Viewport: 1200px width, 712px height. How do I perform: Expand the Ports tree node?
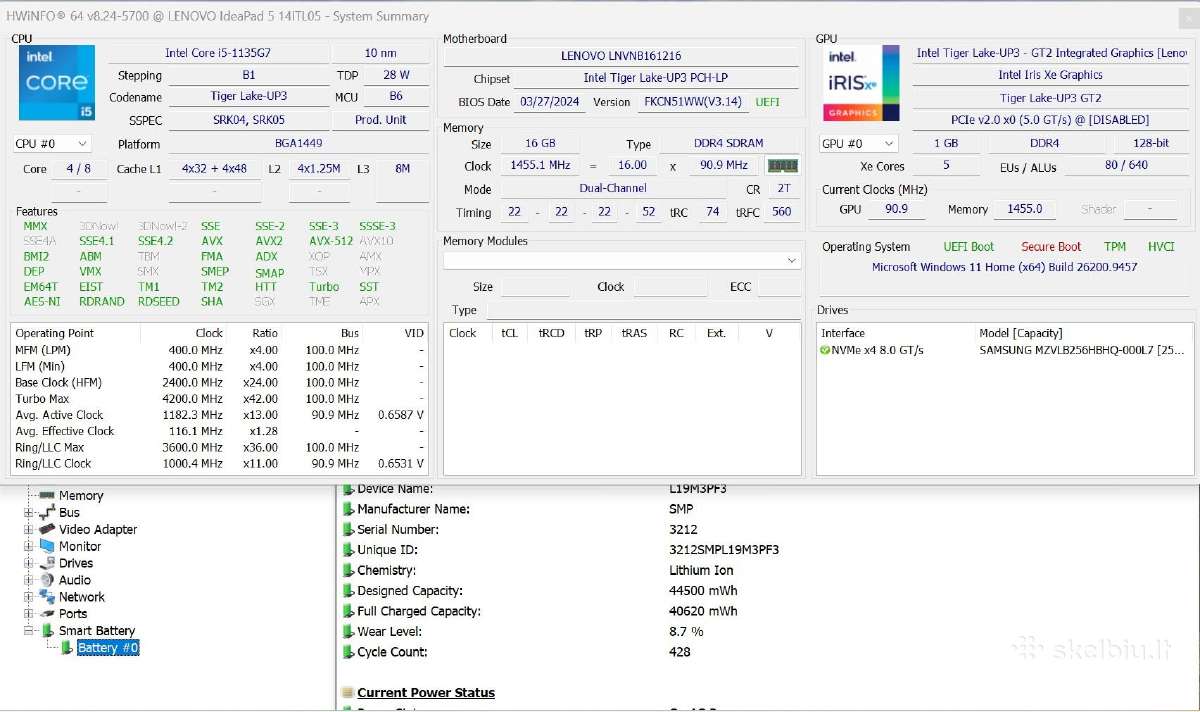coord(29,613)
